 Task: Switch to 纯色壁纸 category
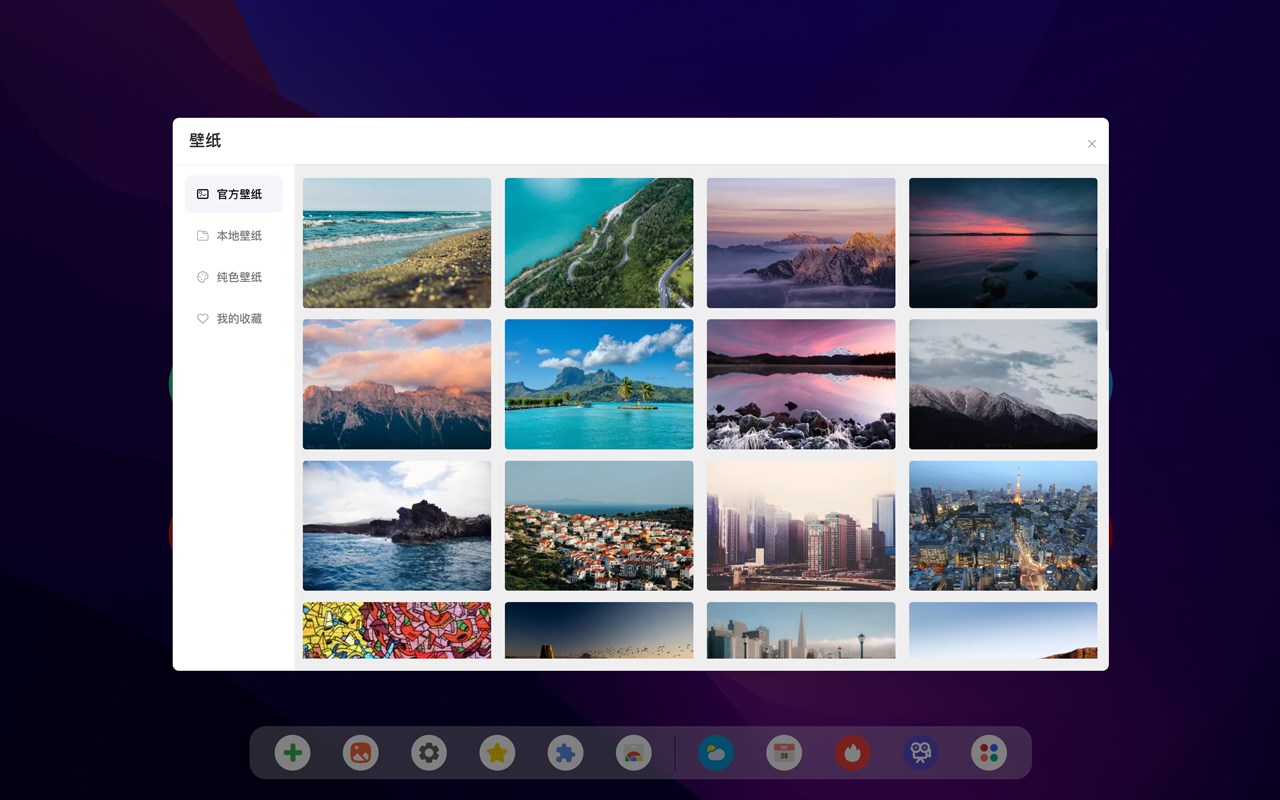[233, 277]
